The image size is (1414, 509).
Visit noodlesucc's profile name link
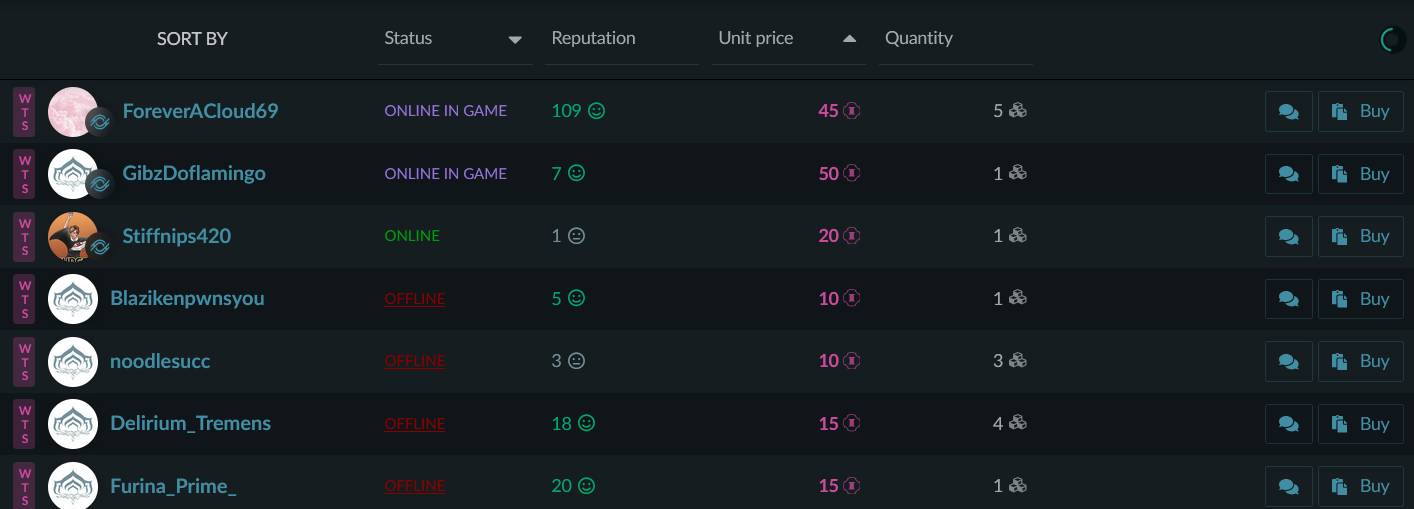click(x=160, y=361)
